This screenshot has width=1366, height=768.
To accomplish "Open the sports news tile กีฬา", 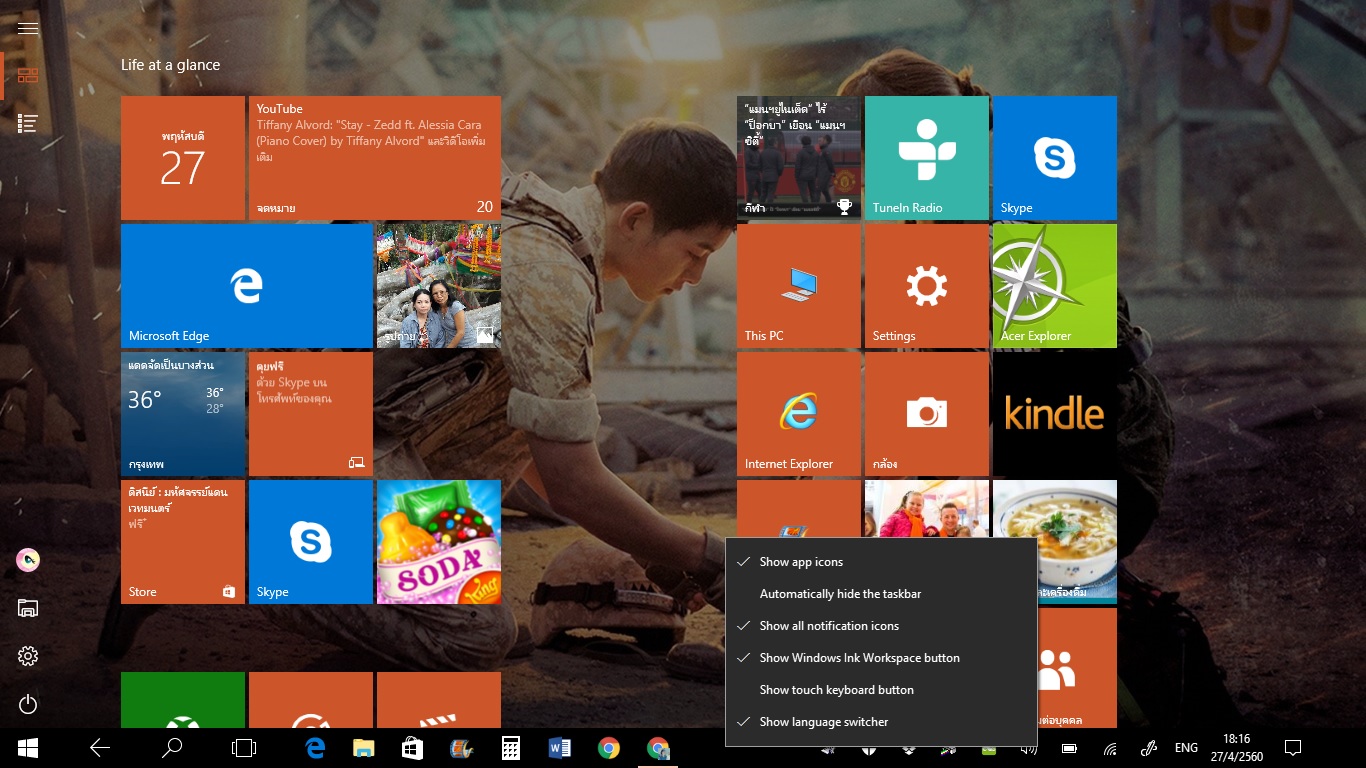I will tap(799, 158).
